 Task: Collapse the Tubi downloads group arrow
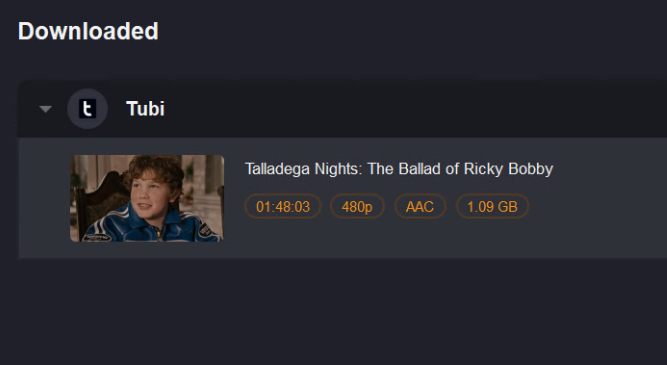click(46, 109)
